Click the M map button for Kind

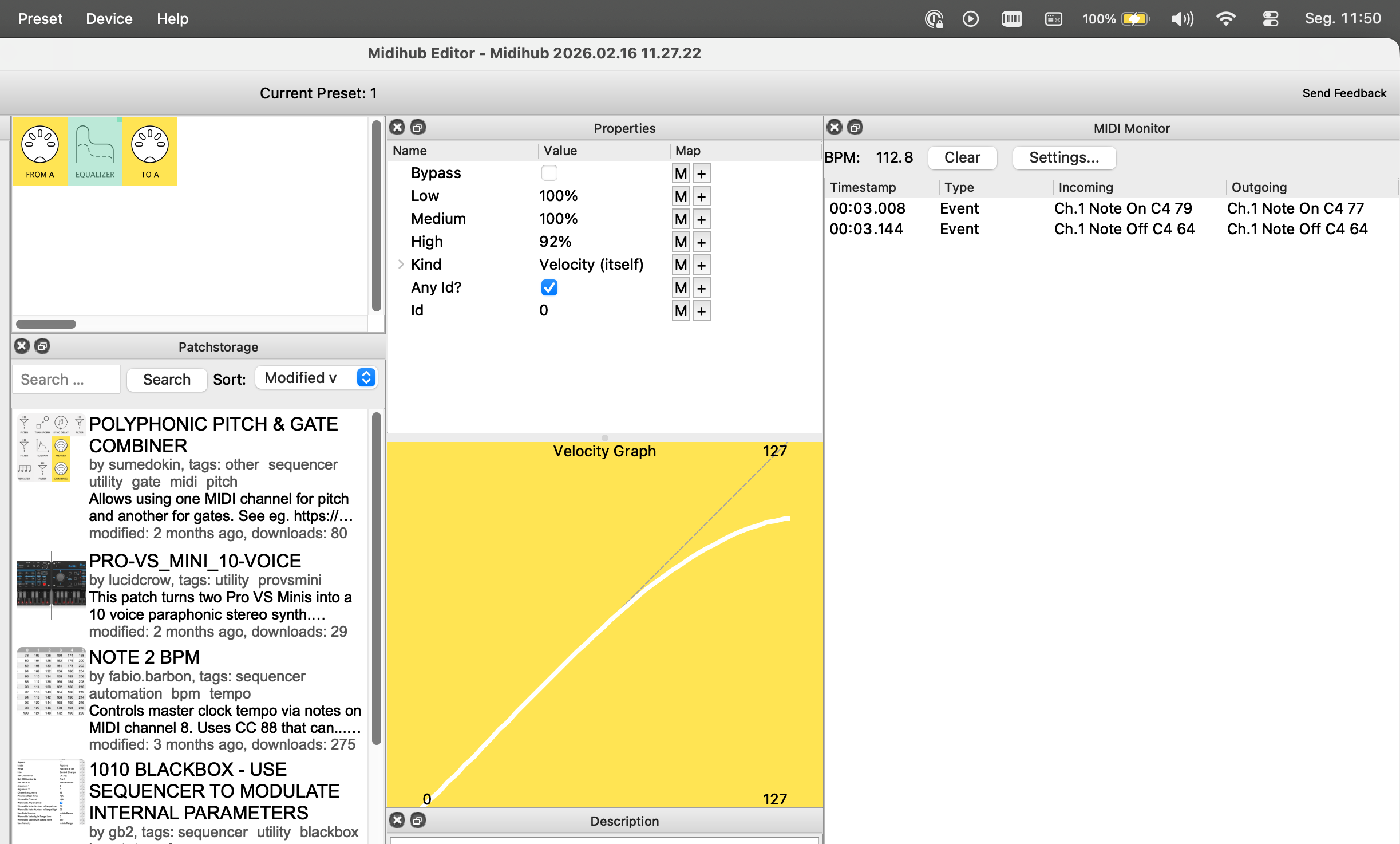pos(681,265)
